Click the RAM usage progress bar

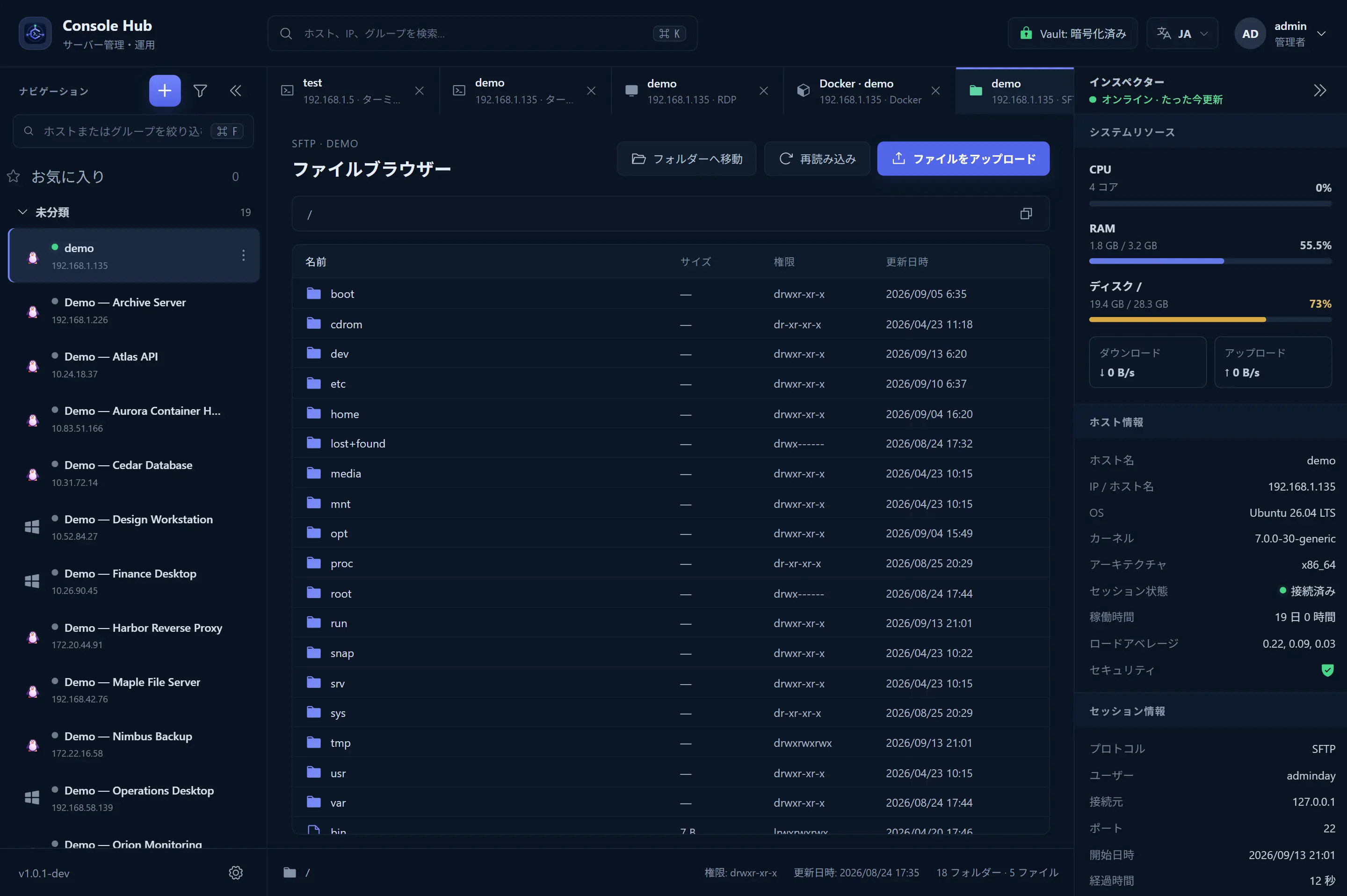coord(1210,261)
